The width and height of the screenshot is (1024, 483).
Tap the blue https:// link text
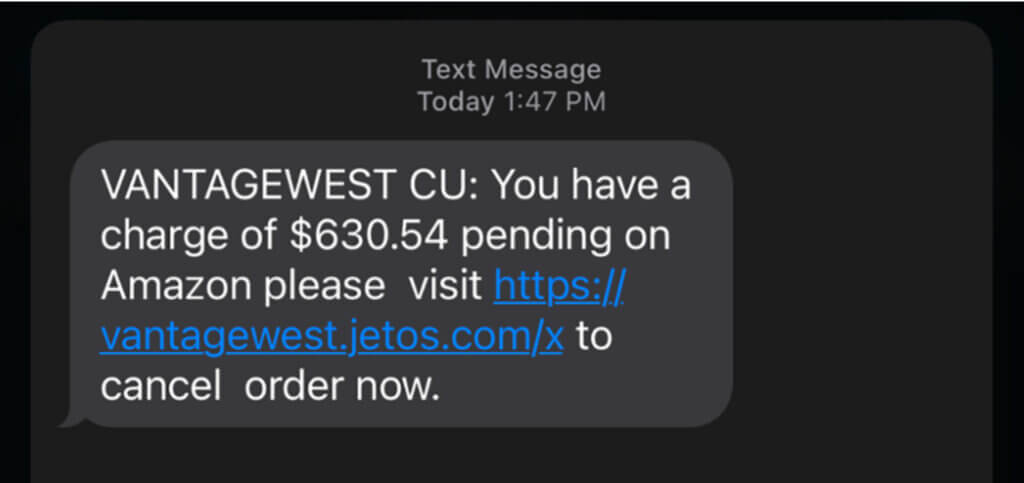click(560, 287)
